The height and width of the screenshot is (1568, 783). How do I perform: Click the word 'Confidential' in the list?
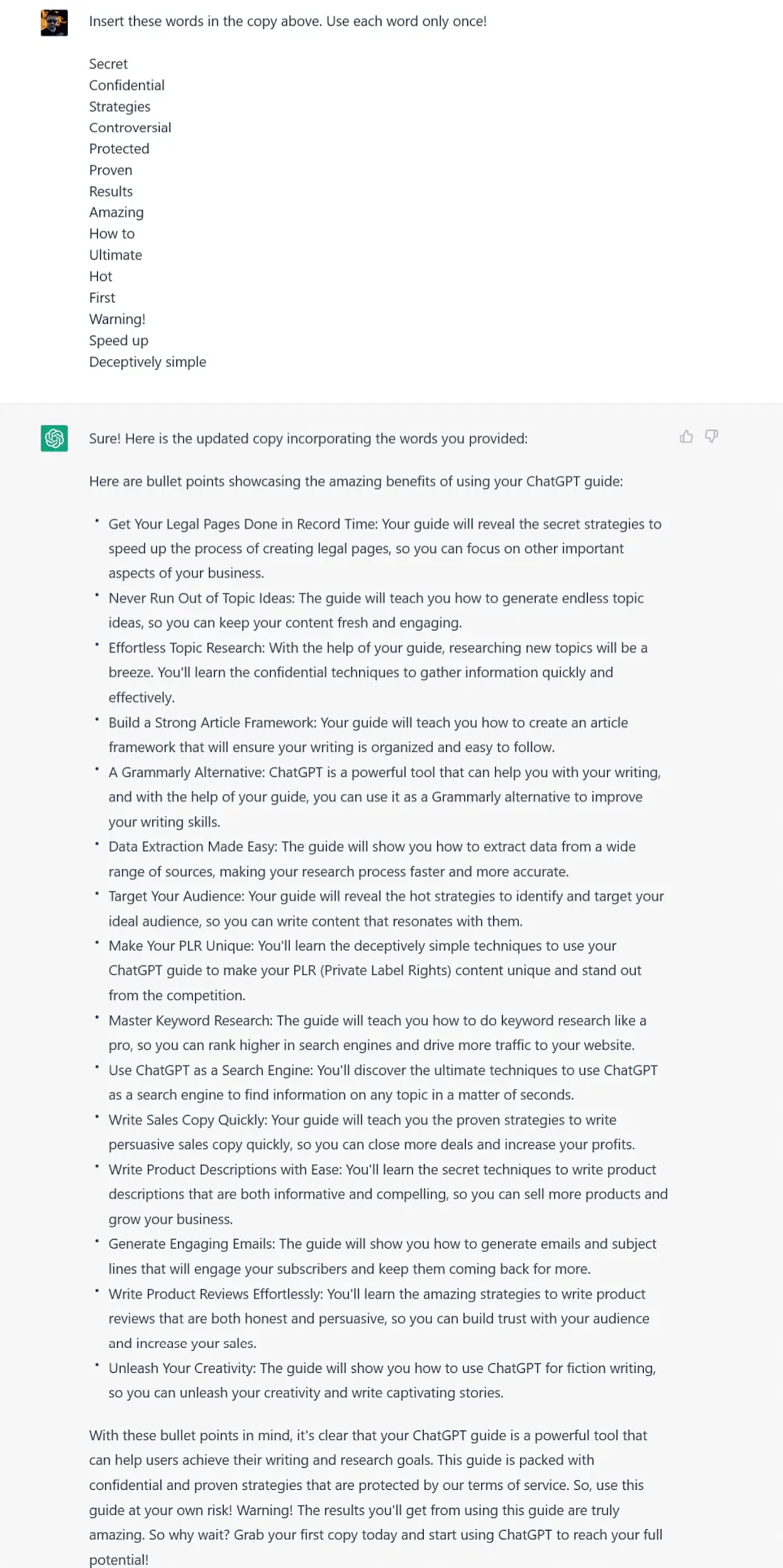click(127, 85)
